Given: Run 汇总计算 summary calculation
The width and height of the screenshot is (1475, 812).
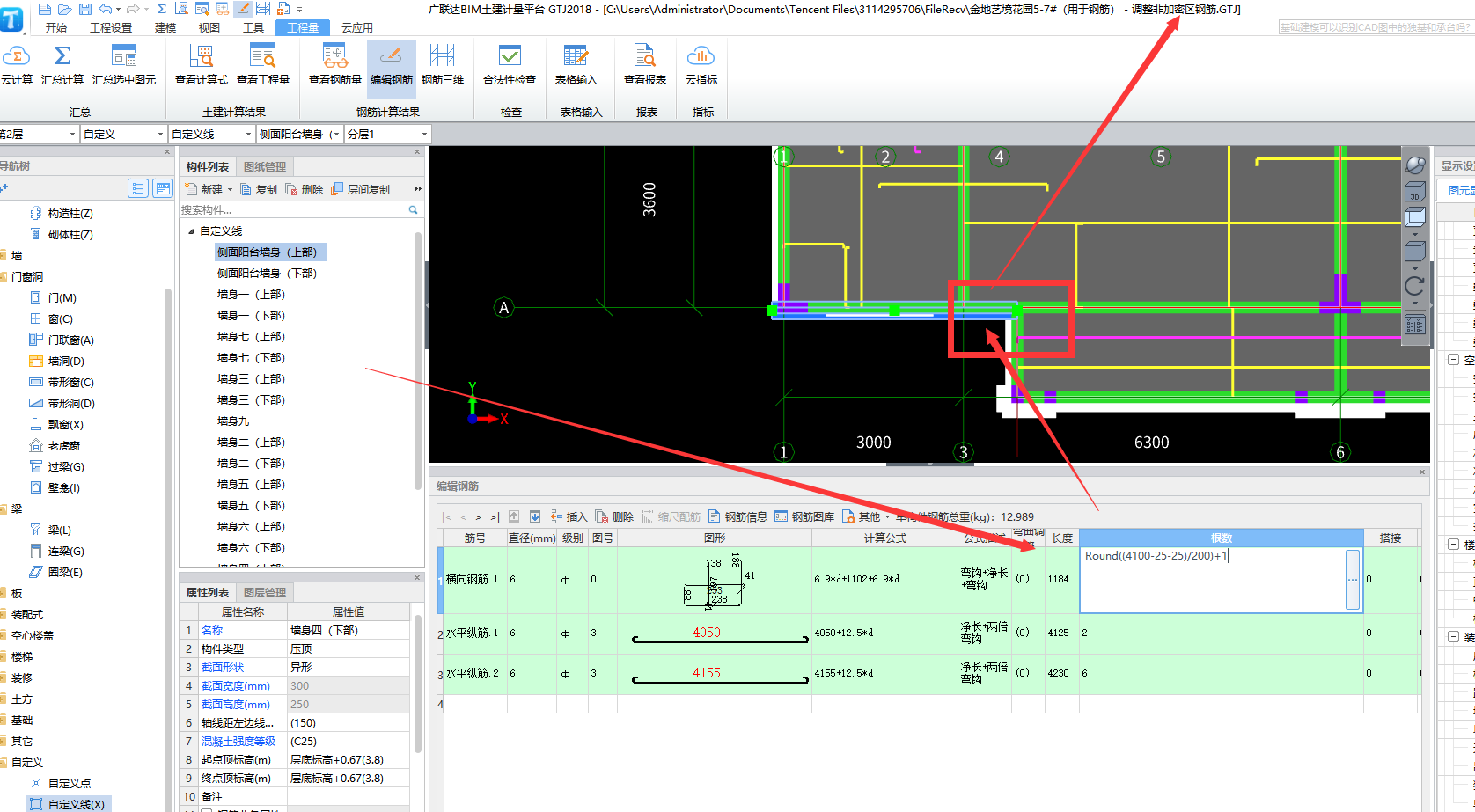Looking at the screenshot, I should [x=62, y=65].
